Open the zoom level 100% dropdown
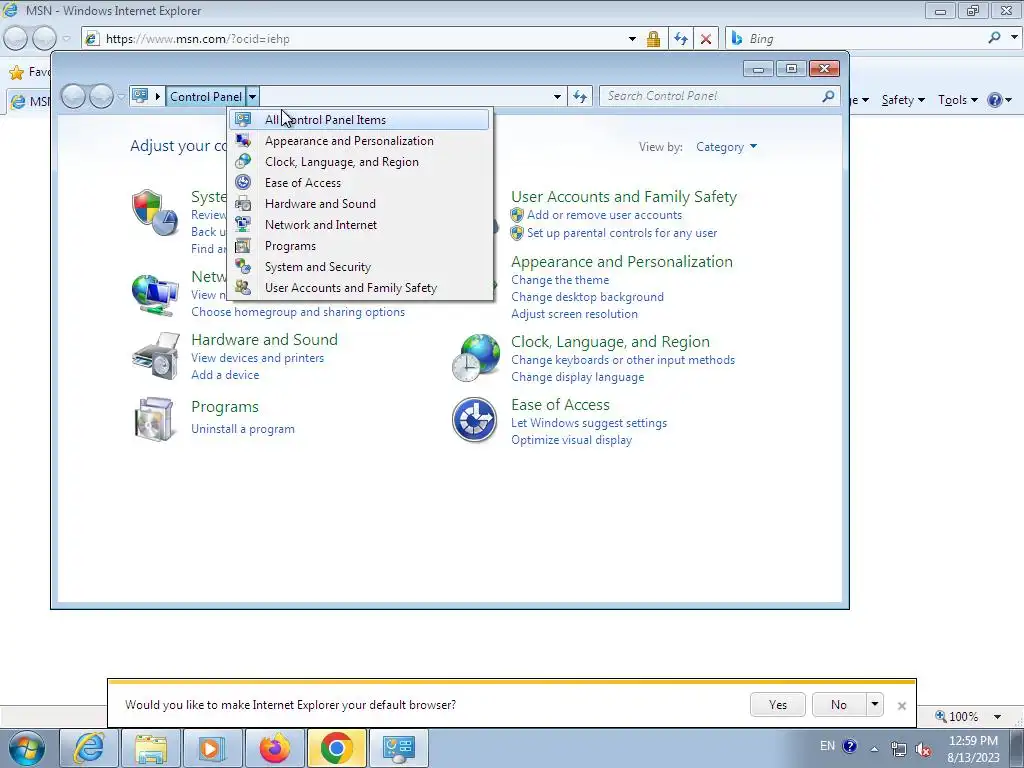The width and height of the screenshot is (1024, 768). click(x=997, y=716)
